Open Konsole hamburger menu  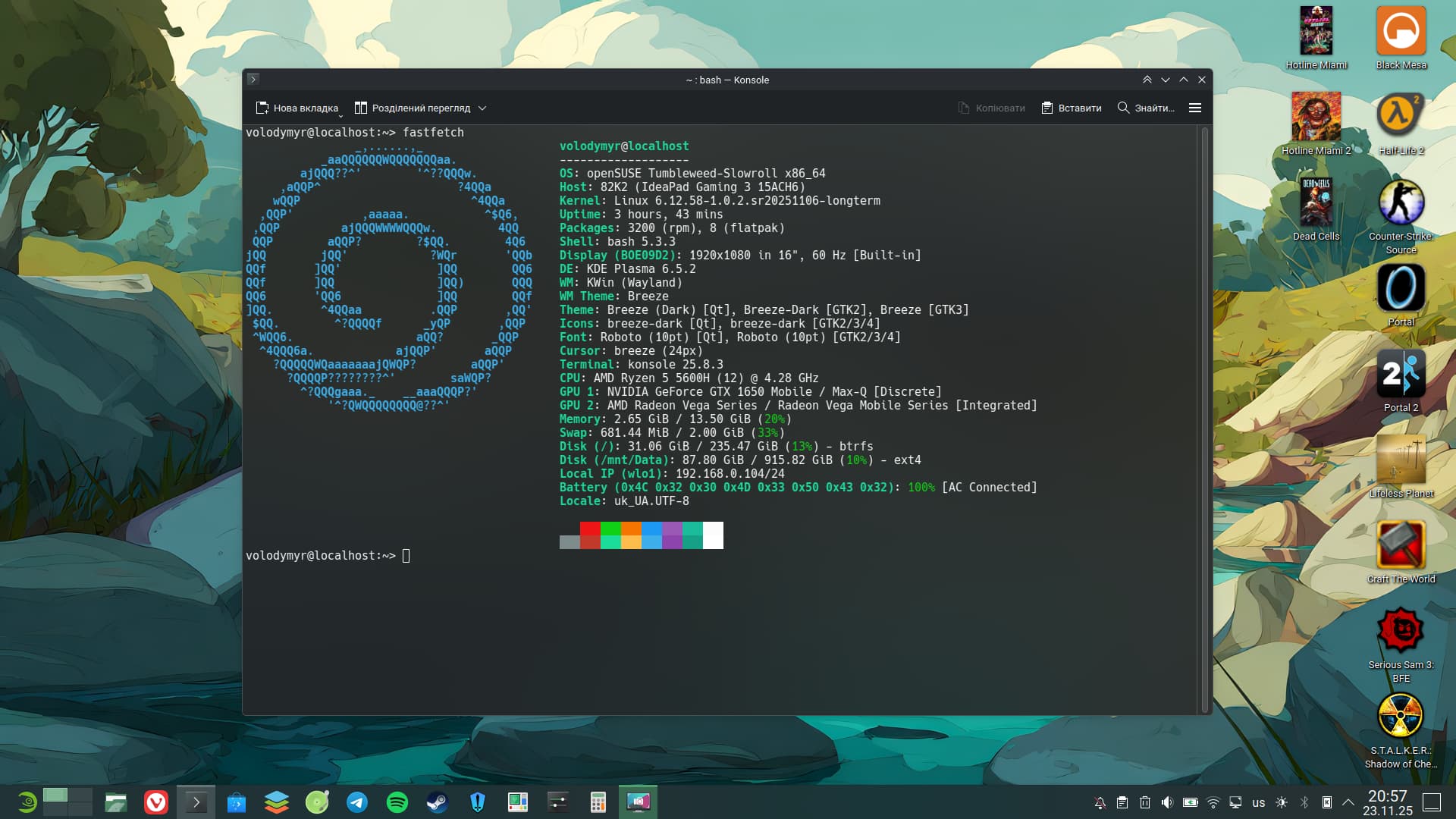coord(1195,108)
